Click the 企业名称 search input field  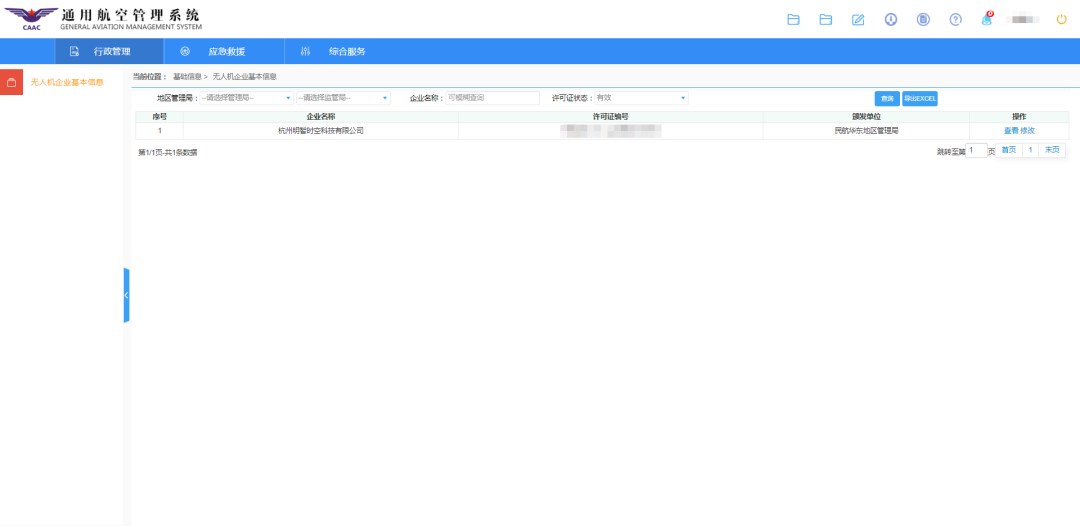point(491,98)
